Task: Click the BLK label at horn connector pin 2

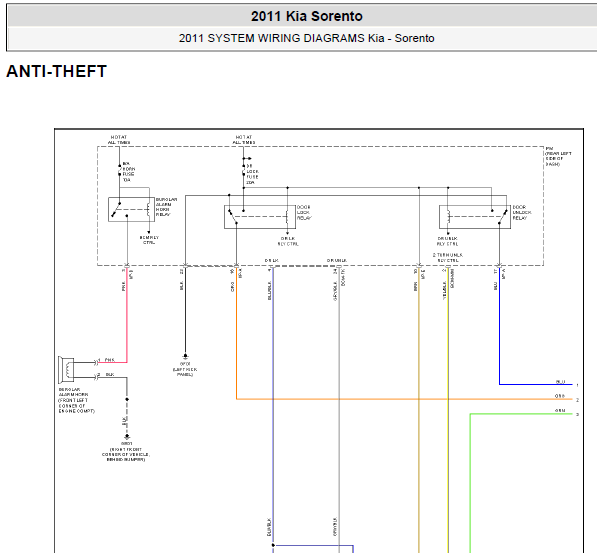Action: (110, 375)
